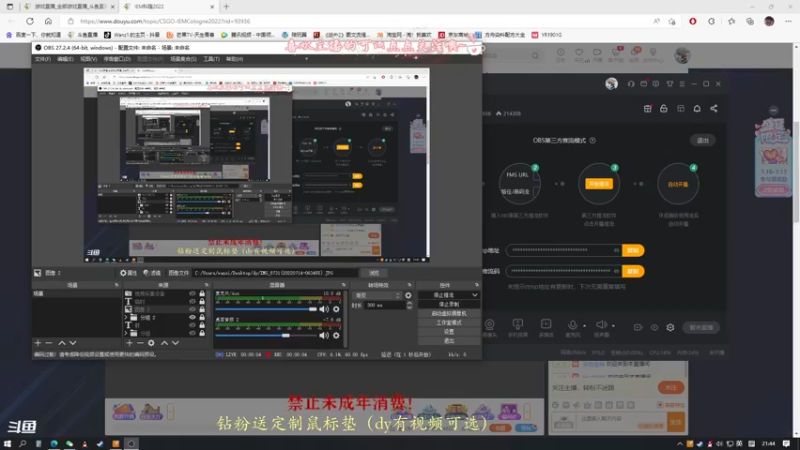Toggle visibility of the first text source
This screenshot has width=800, height=450.
[x=192, y=302]
